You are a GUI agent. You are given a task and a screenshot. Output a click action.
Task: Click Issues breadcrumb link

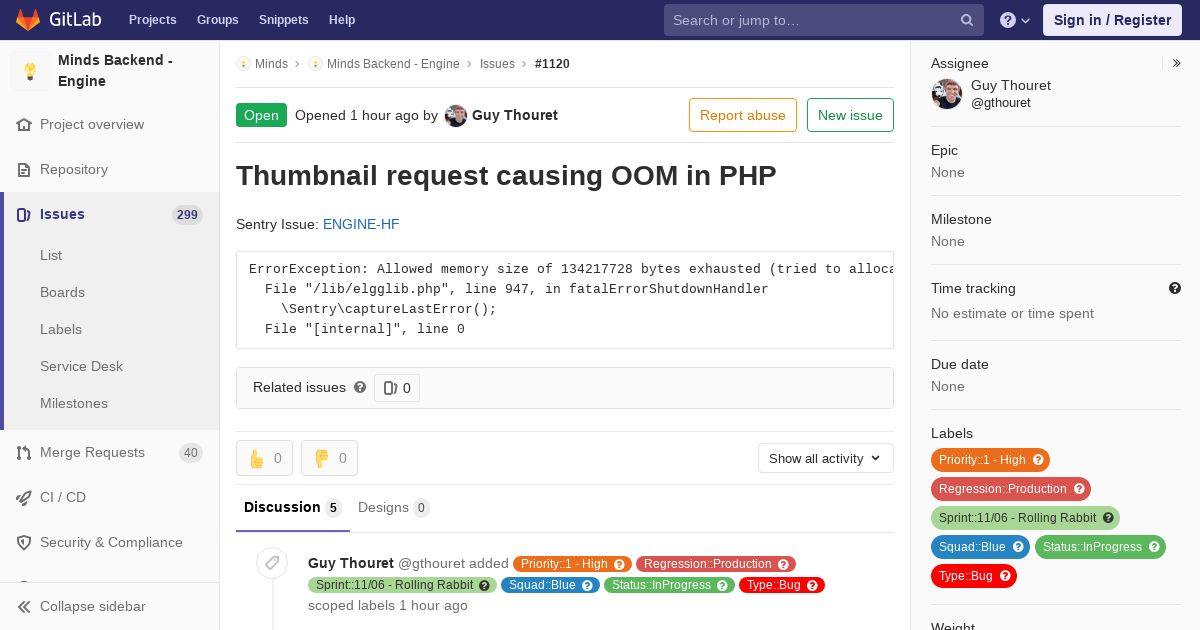[x=497, y=64]
